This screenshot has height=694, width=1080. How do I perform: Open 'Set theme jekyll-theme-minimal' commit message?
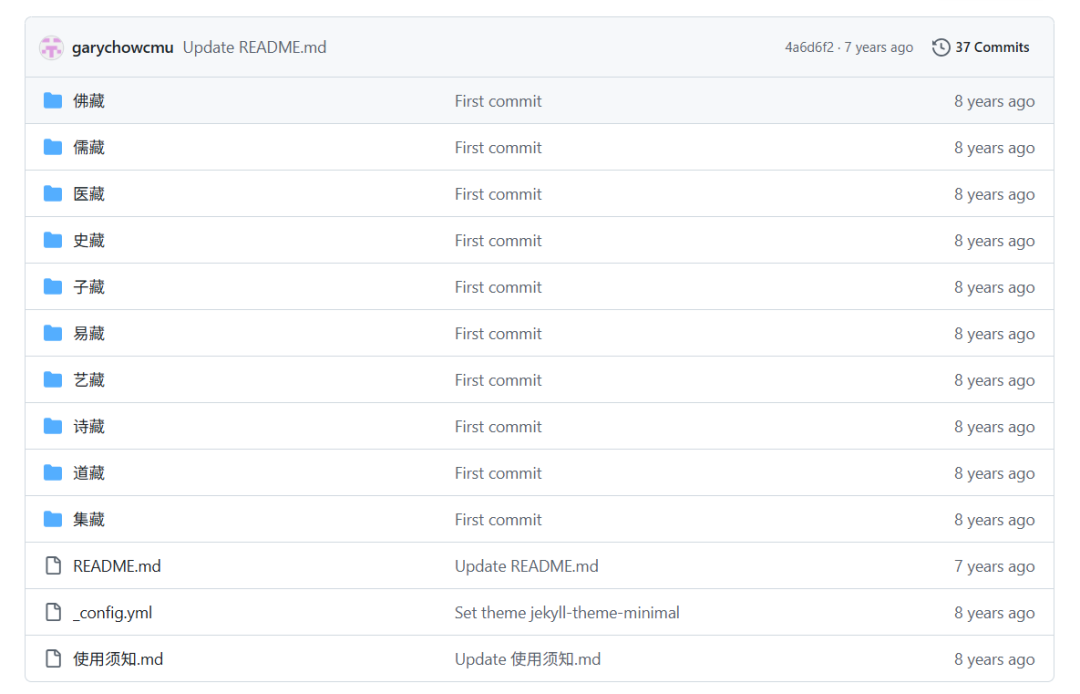567,613
